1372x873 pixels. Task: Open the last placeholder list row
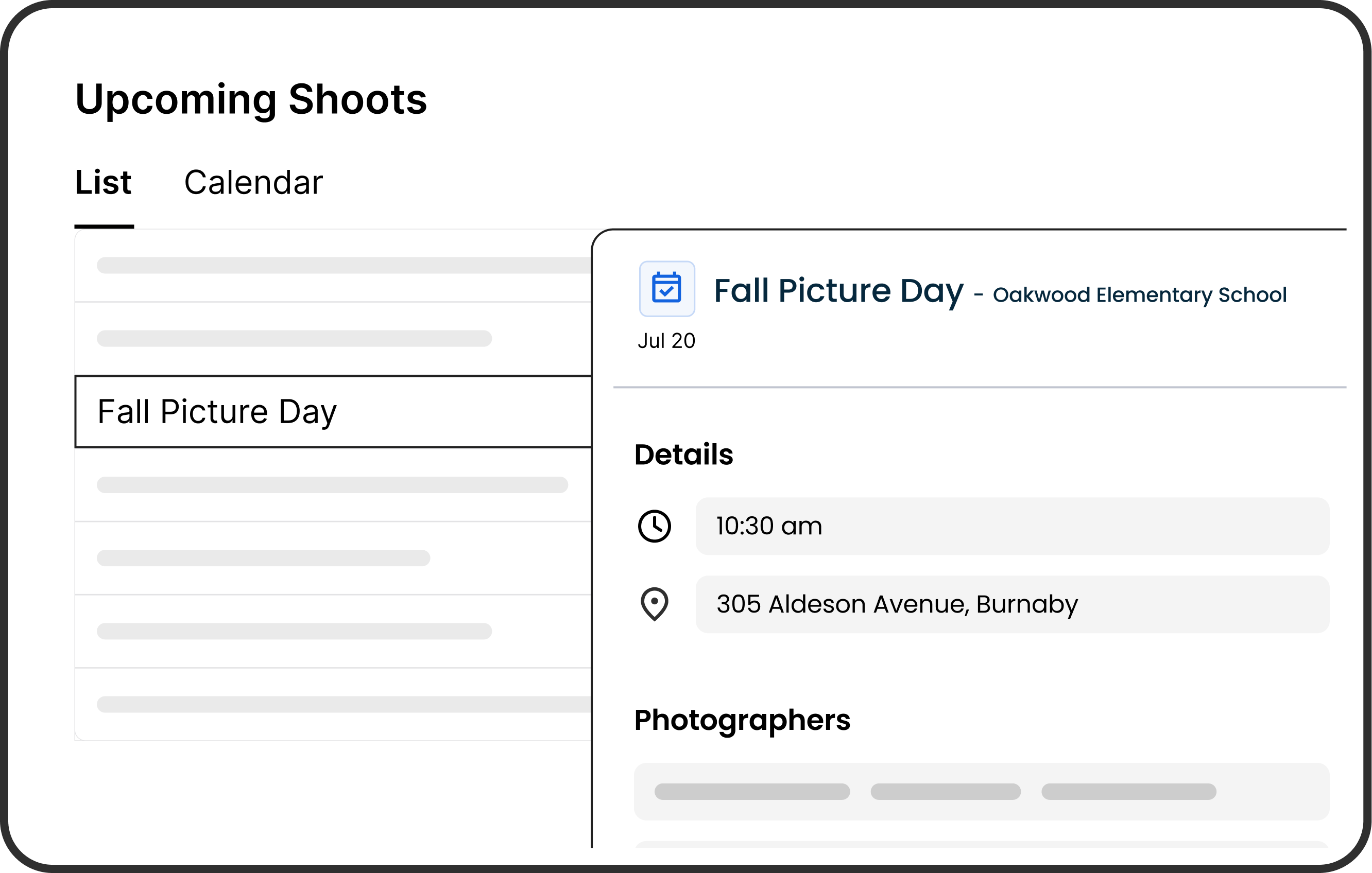pyautogui.click(x=333, y=705)
